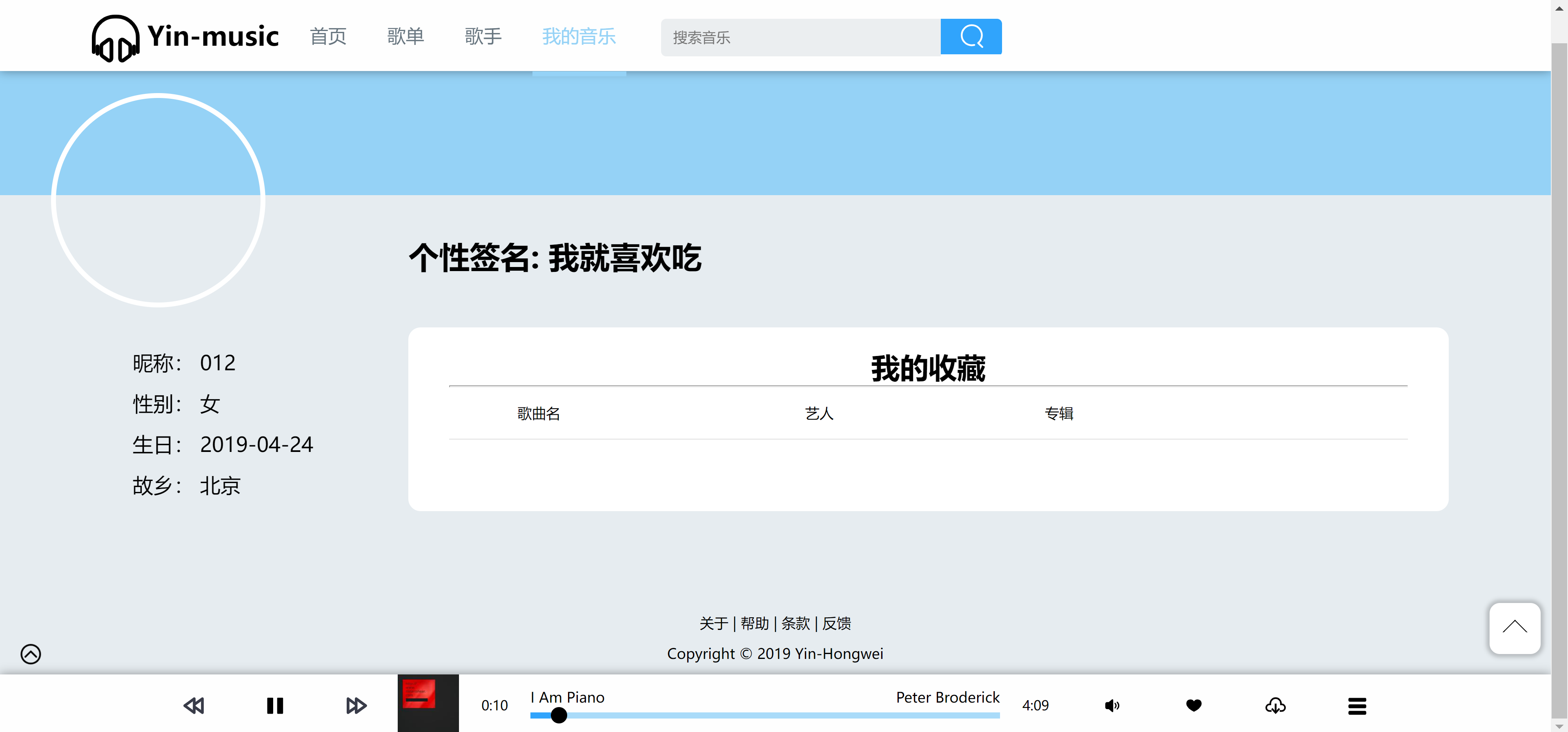Mute the player volume icon

coord(1111,705)
